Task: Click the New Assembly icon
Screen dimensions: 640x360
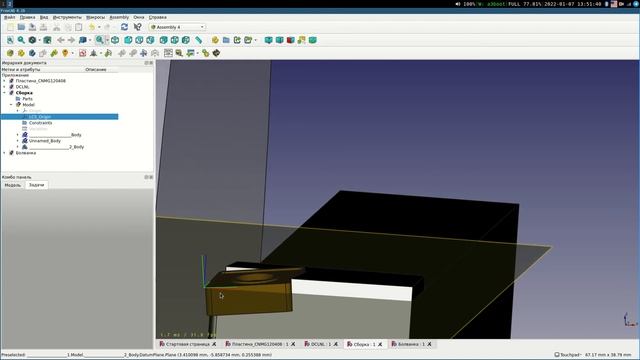Action: click(x=10, y=53)
